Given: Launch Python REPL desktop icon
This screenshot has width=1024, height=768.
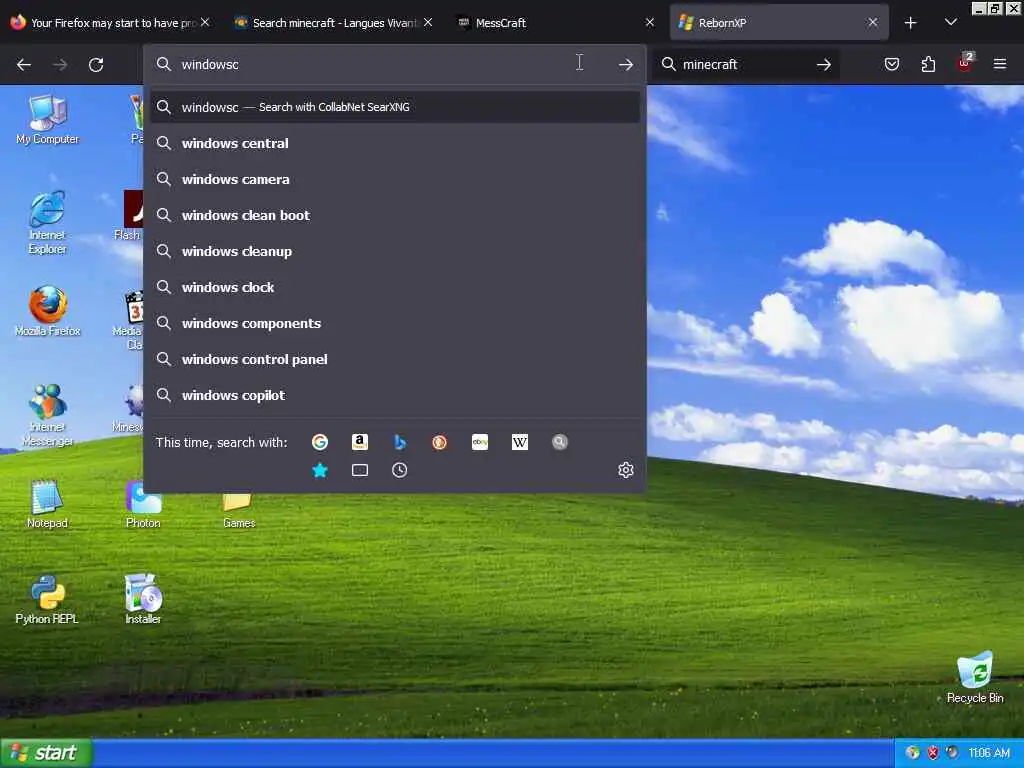Looking at the screenshot, I should point(47,600).
